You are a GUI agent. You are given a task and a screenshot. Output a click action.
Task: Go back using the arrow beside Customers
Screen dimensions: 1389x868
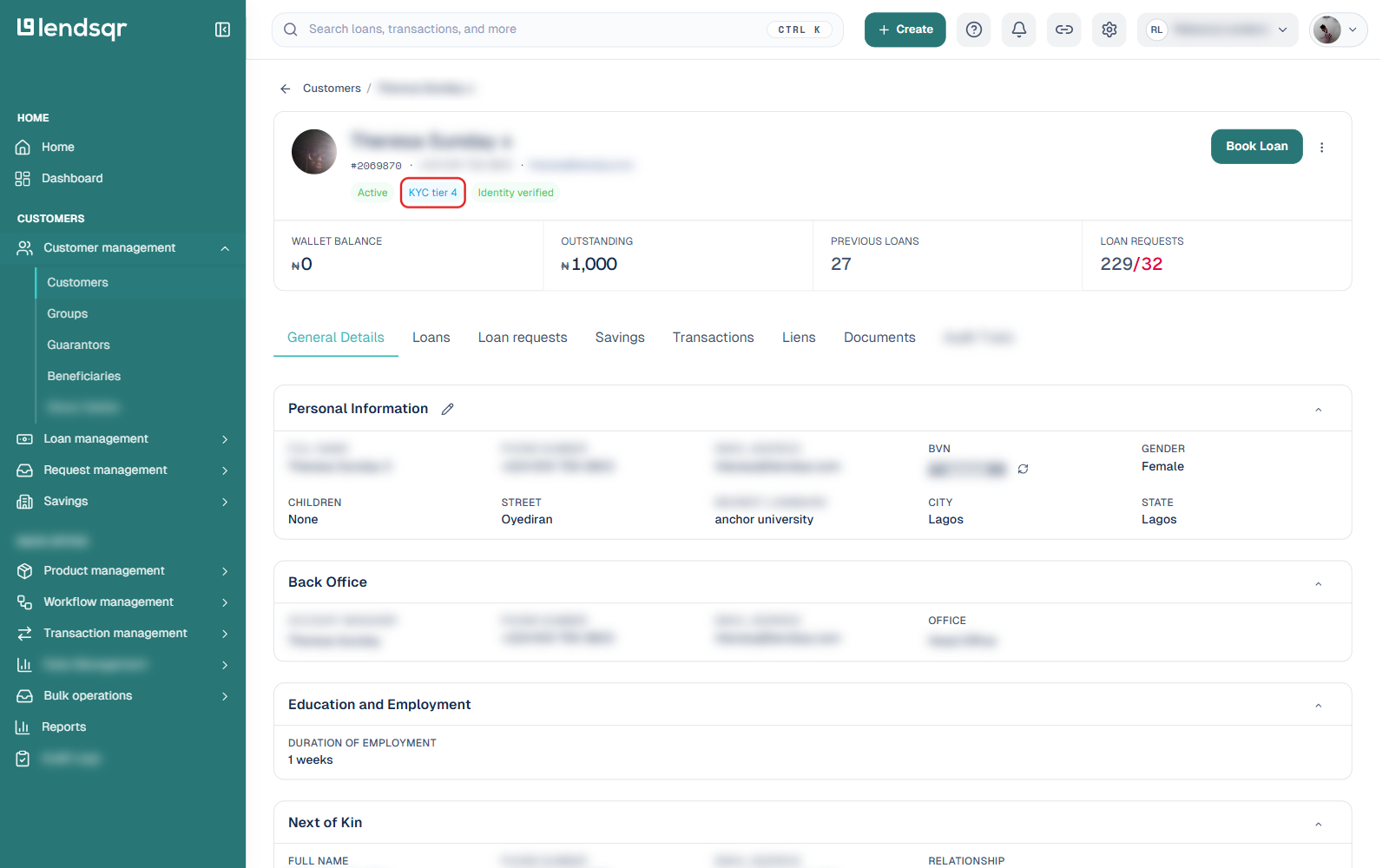[285, 89]
